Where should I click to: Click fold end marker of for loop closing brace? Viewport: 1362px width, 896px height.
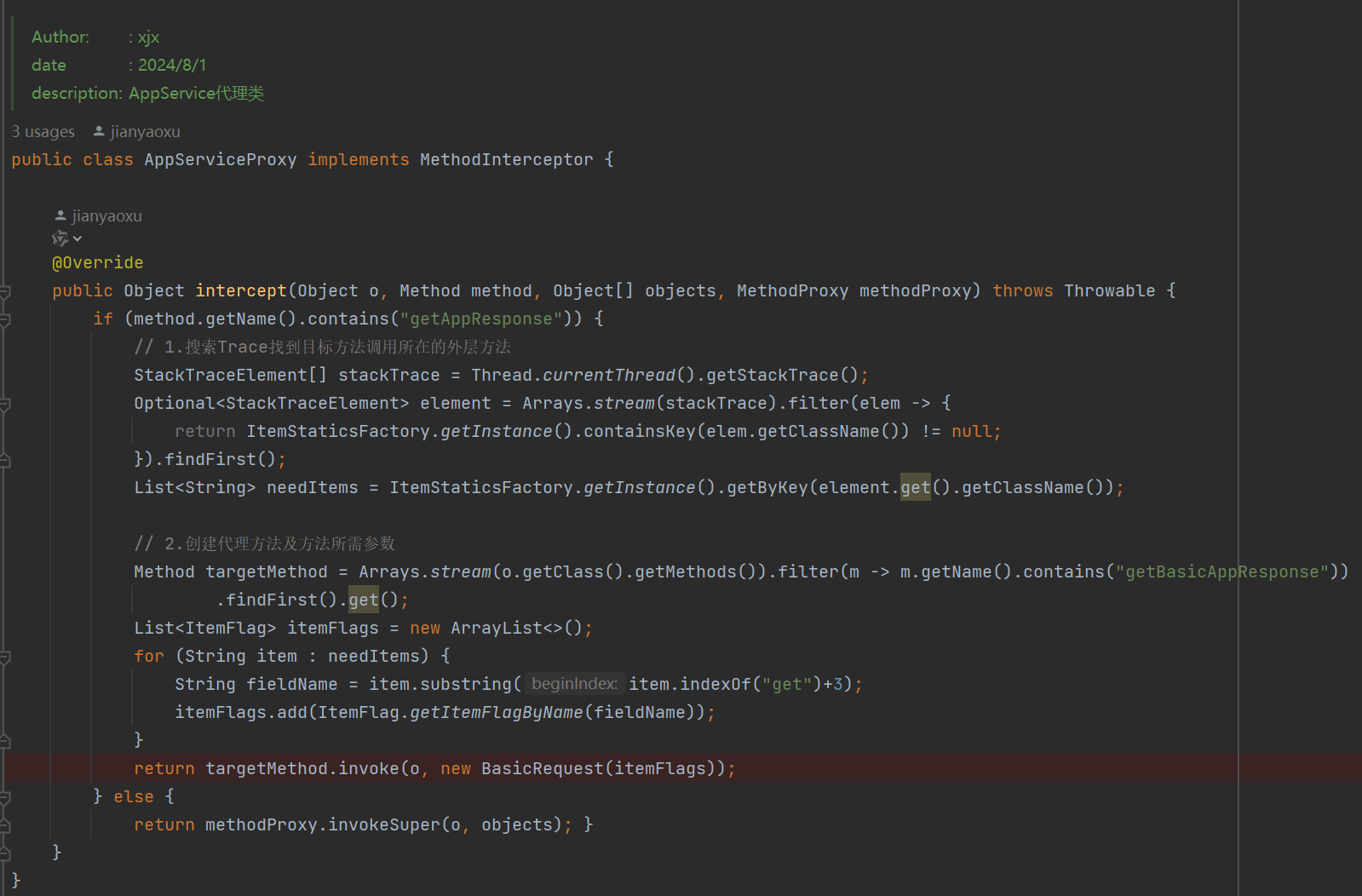(x=4, y=742)
